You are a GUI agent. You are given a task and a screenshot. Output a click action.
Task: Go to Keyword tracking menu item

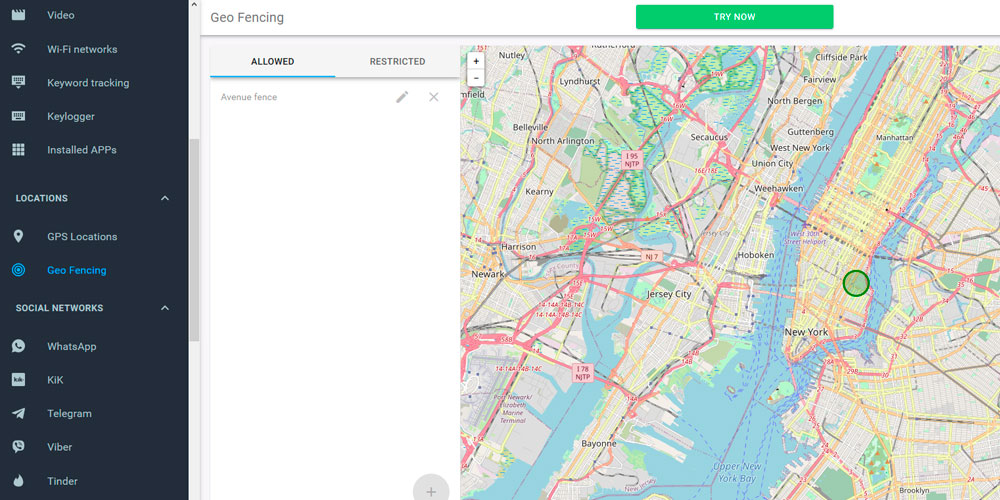tap(88, 83)
